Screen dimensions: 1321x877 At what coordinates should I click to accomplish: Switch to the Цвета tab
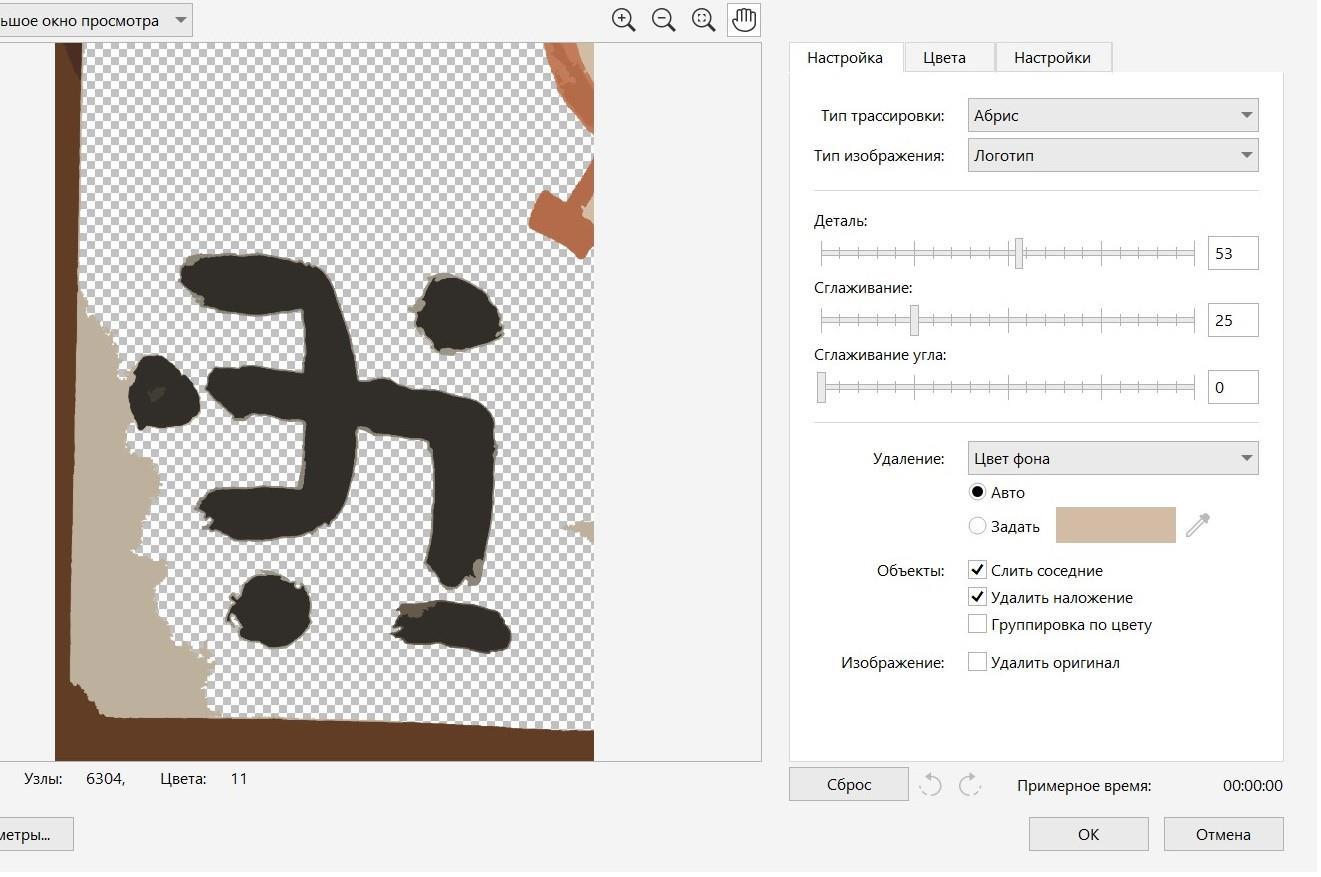(944, 58)
